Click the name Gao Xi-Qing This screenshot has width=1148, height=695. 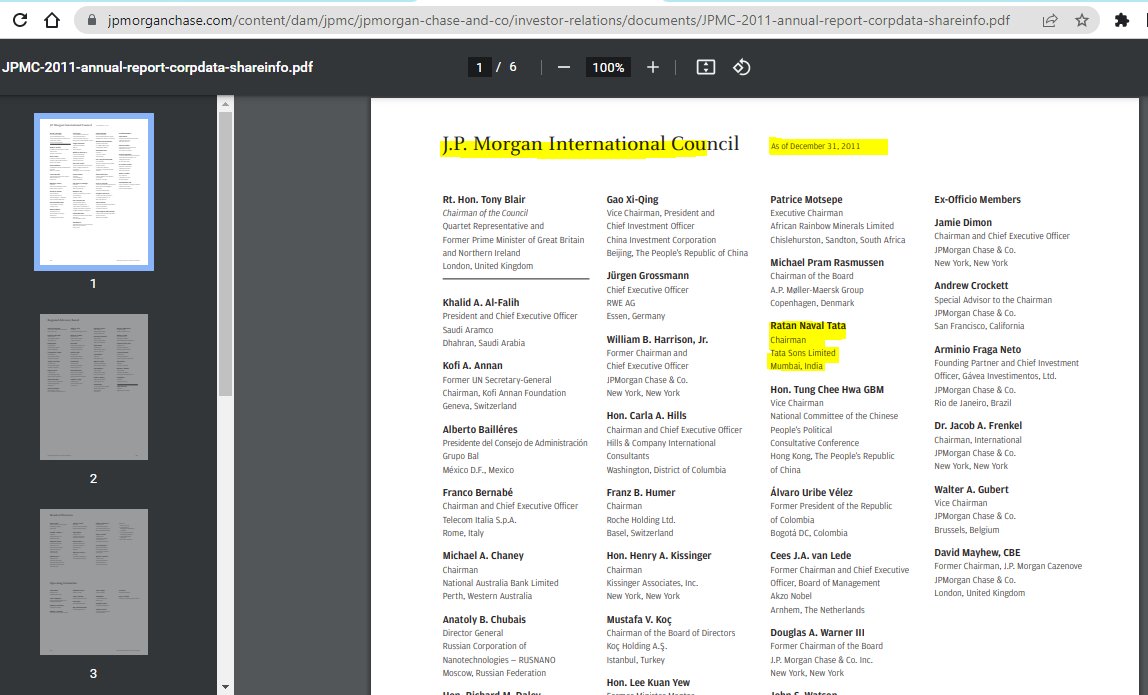coord(633,199)
